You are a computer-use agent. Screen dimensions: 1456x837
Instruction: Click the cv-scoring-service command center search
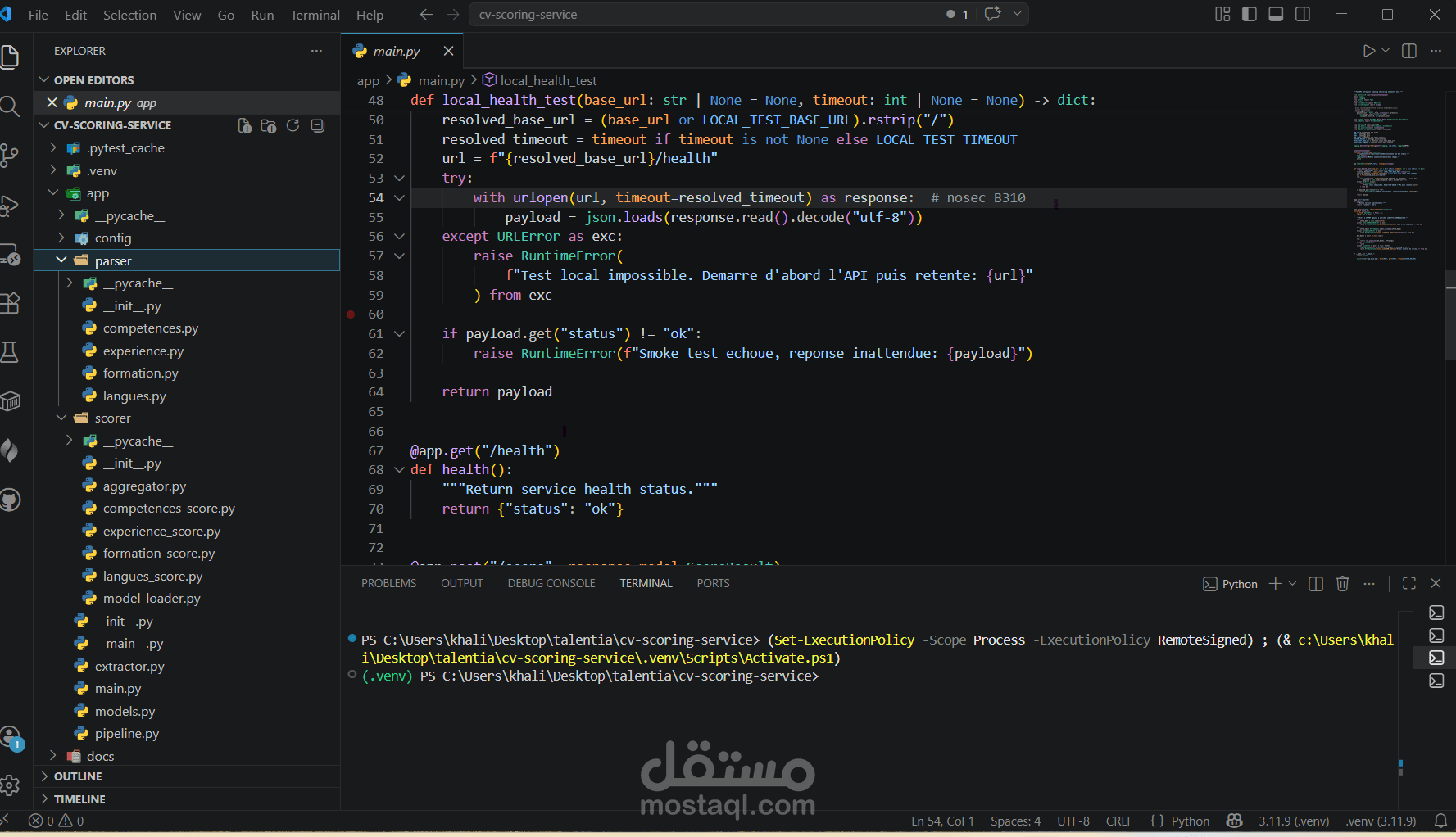coord(704,14)
